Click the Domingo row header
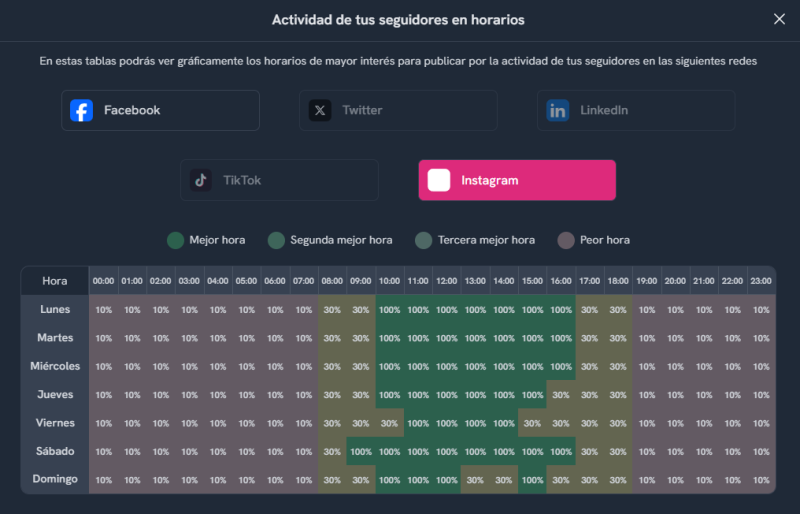Image resolution: width=800 pixels, height=514 pixels. (x=55, y=479)
